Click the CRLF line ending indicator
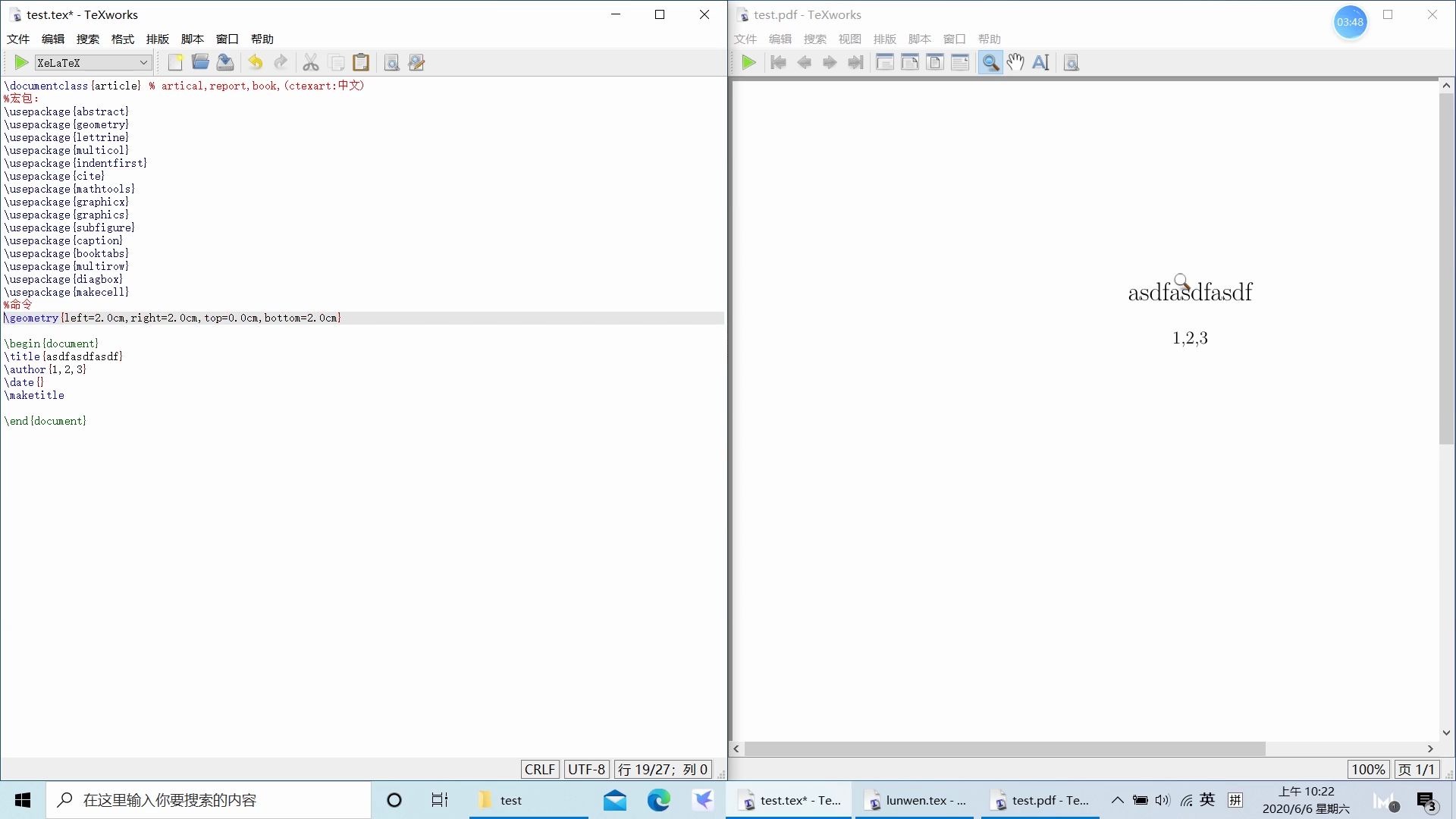This screenshot has height=819, width=1456. click(540, 769)
